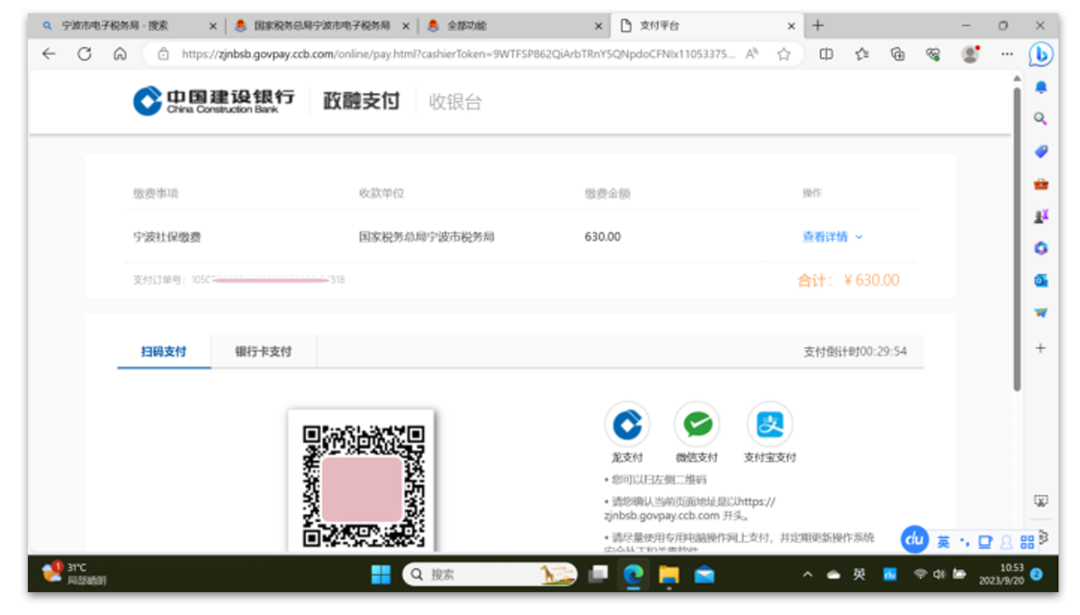
Task: Select the 龙支付 payment icon
Action: pyautogui.click(x=627, y=425)
